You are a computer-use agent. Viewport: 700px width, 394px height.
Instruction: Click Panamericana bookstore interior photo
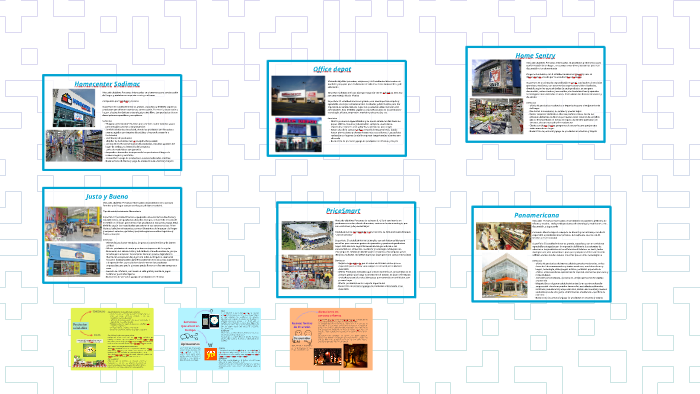click(x=503, y=236)
